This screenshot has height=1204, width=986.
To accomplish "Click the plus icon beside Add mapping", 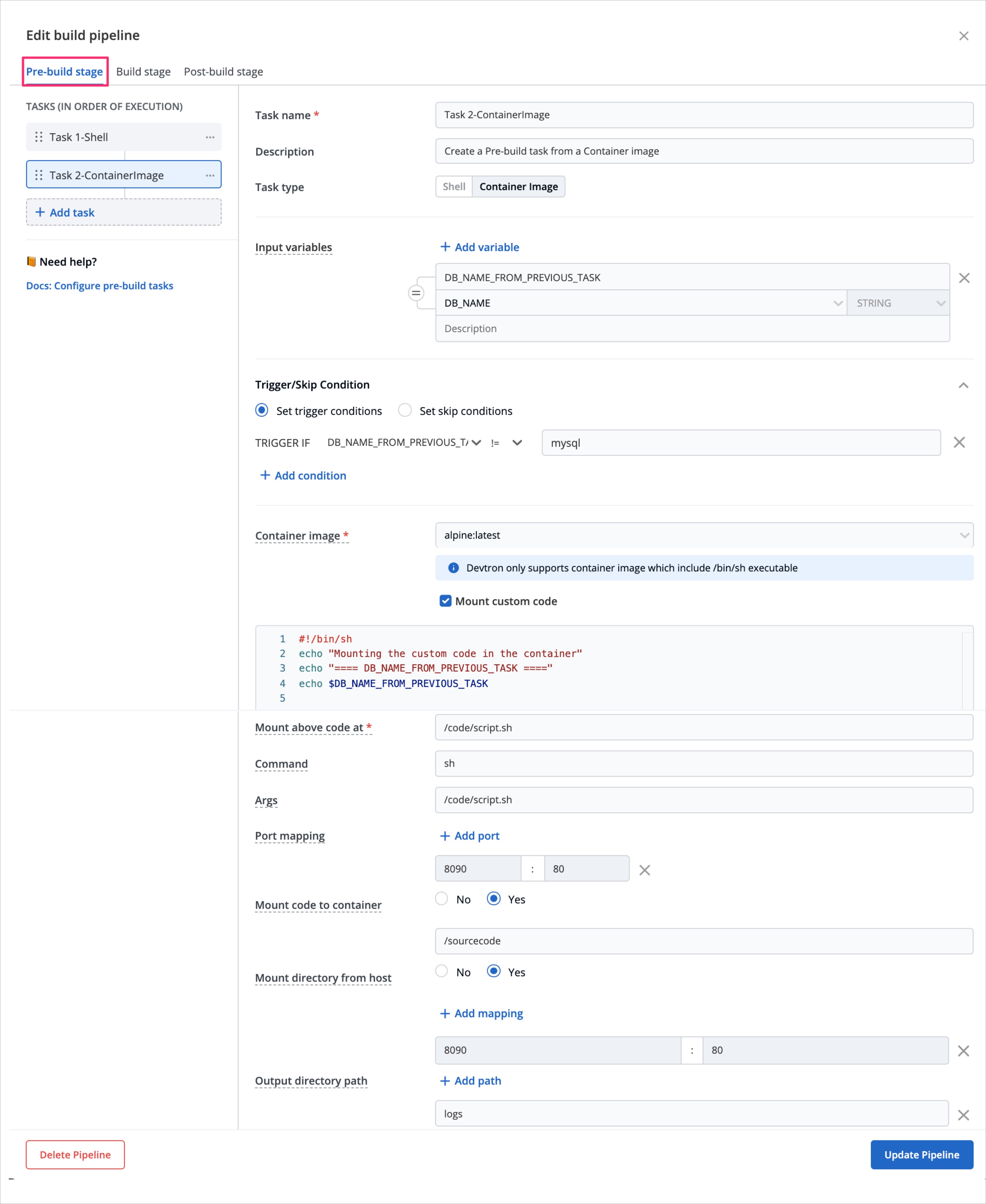I will [445, 1014].
